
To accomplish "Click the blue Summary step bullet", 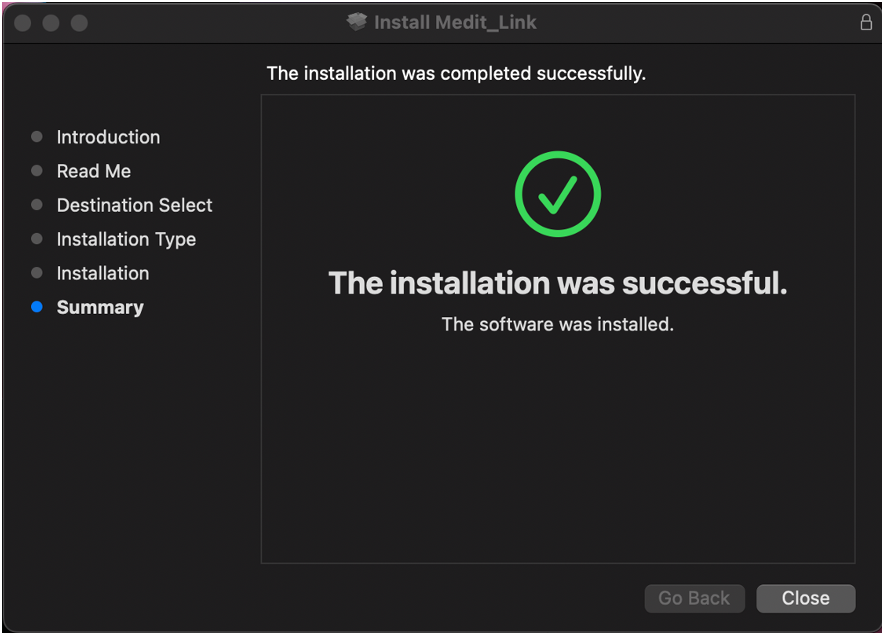I will (37, 307).
